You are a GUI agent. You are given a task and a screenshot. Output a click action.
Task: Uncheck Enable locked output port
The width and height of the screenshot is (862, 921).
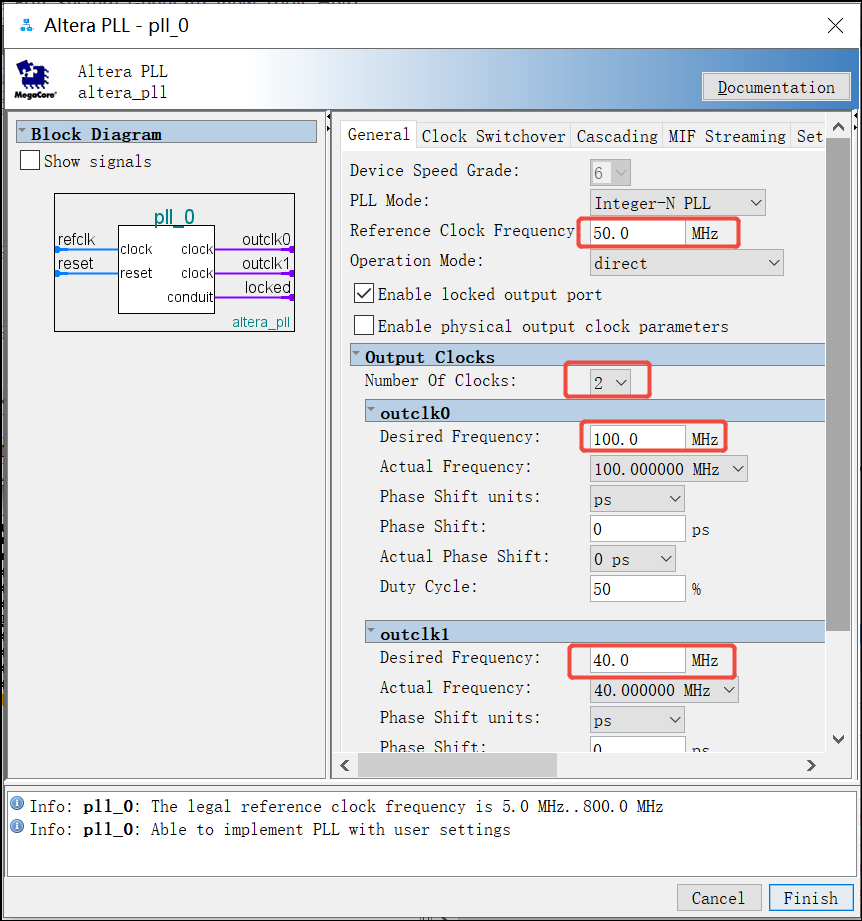pos(364,294)
